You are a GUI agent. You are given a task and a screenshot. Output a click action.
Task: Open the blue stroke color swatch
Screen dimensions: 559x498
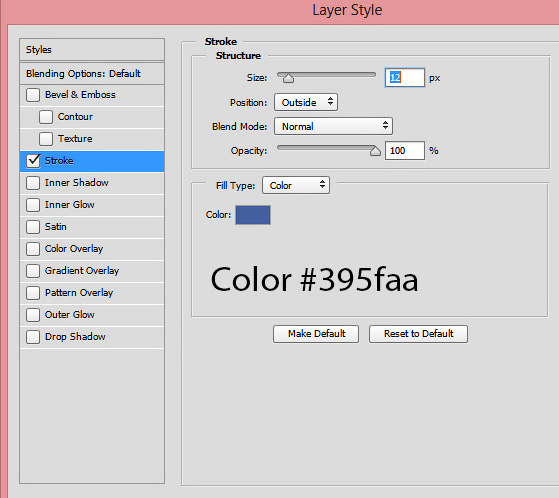pos(253,215)
